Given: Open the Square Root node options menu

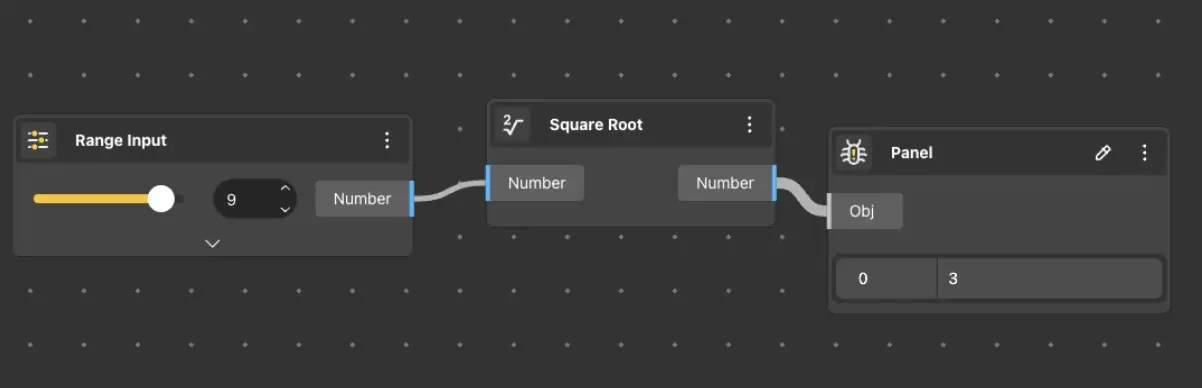Looking at the screenshot, I should [749, 125].
